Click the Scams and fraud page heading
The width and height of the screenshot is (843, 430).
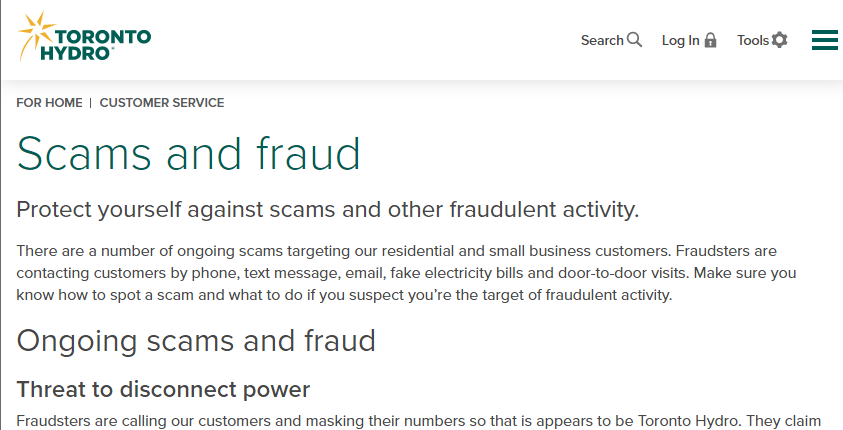[189, 154]
